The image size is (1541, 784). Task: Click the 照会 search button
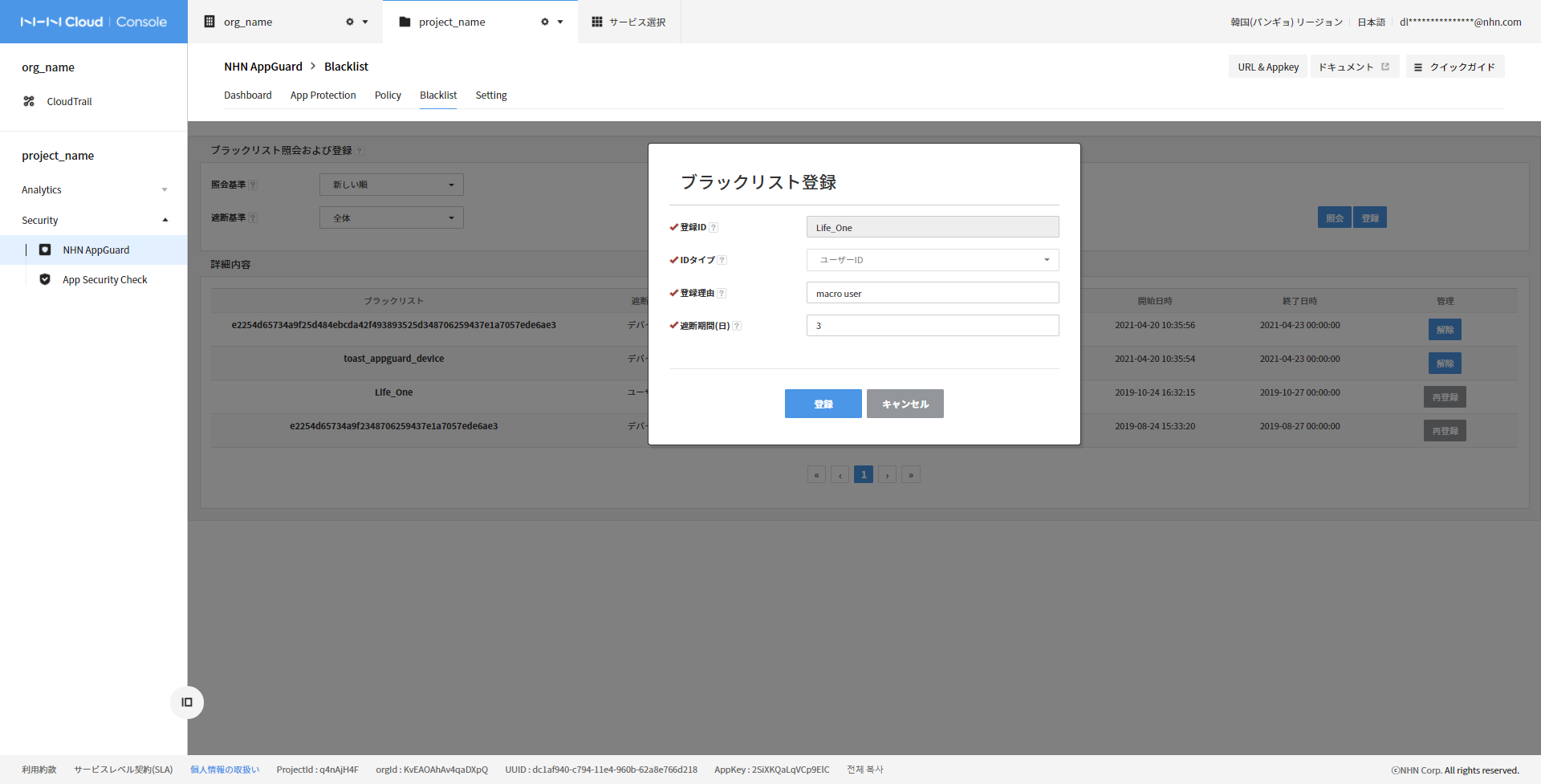point(1334,217)
